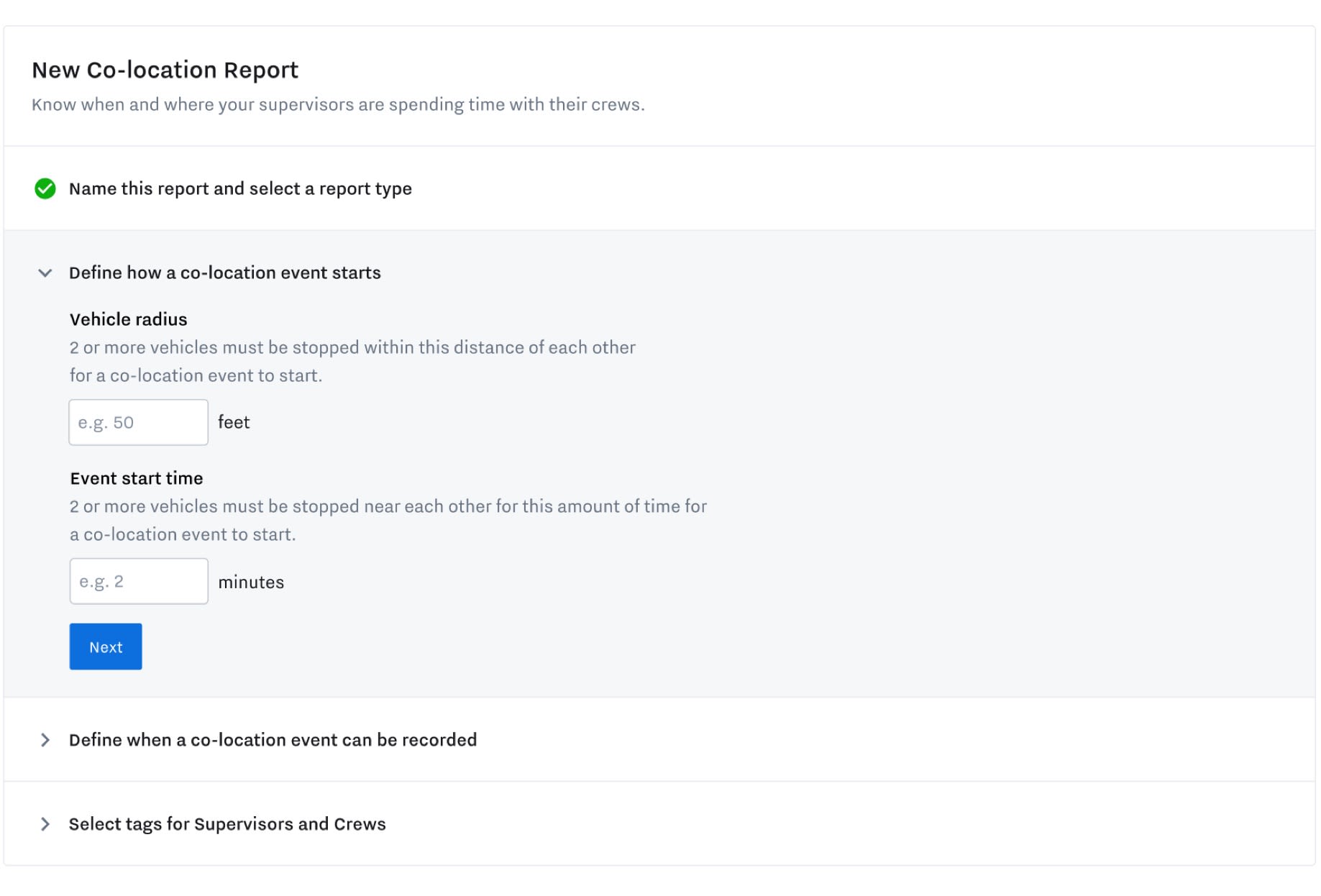
Task: Click the down chevron icon near event starts section
Action: pos(45,273)
